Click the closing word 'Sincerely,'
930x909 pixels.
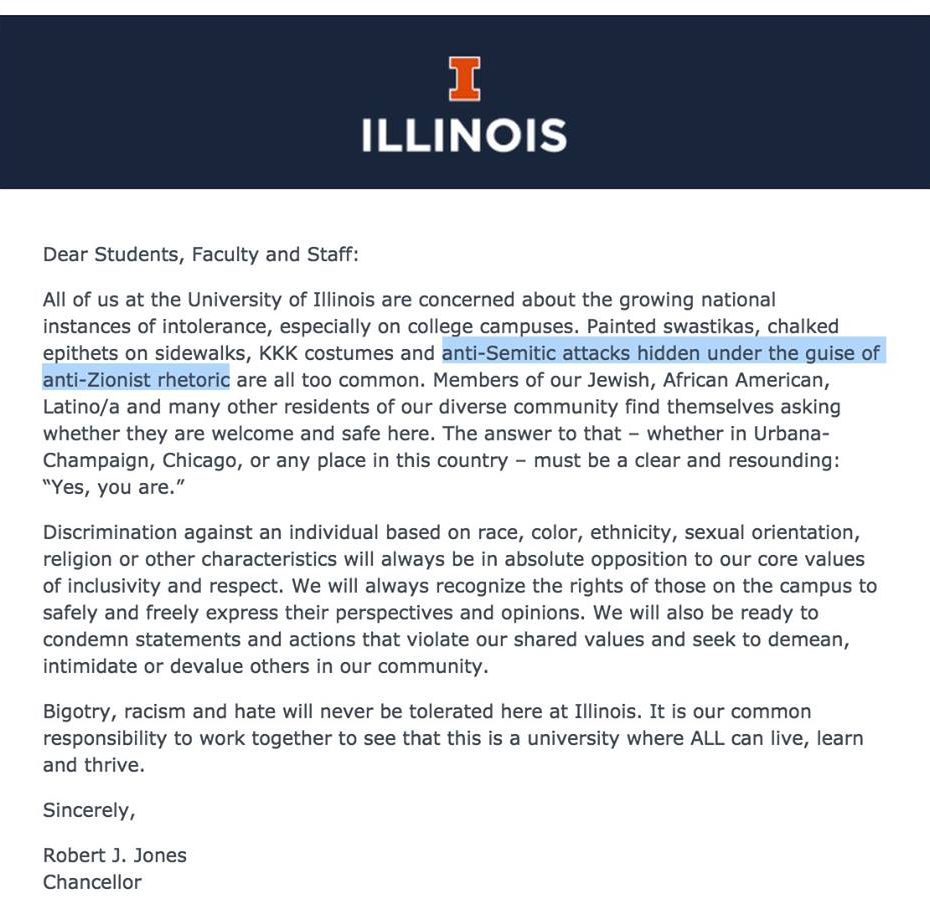(x=89, y=811)
